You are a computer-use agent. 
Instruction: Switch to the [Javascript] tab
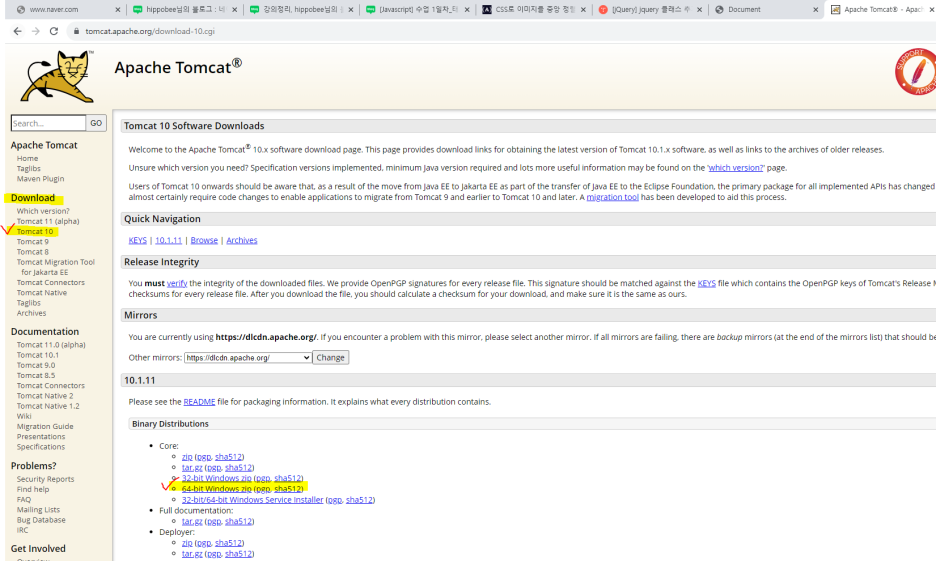click(x=418, y=10)
